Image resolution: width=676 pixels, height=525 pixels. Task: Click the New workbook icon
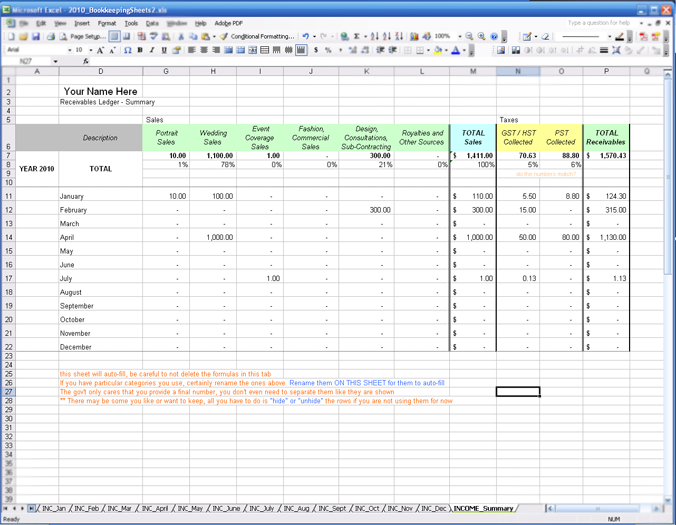pos(11,37)
